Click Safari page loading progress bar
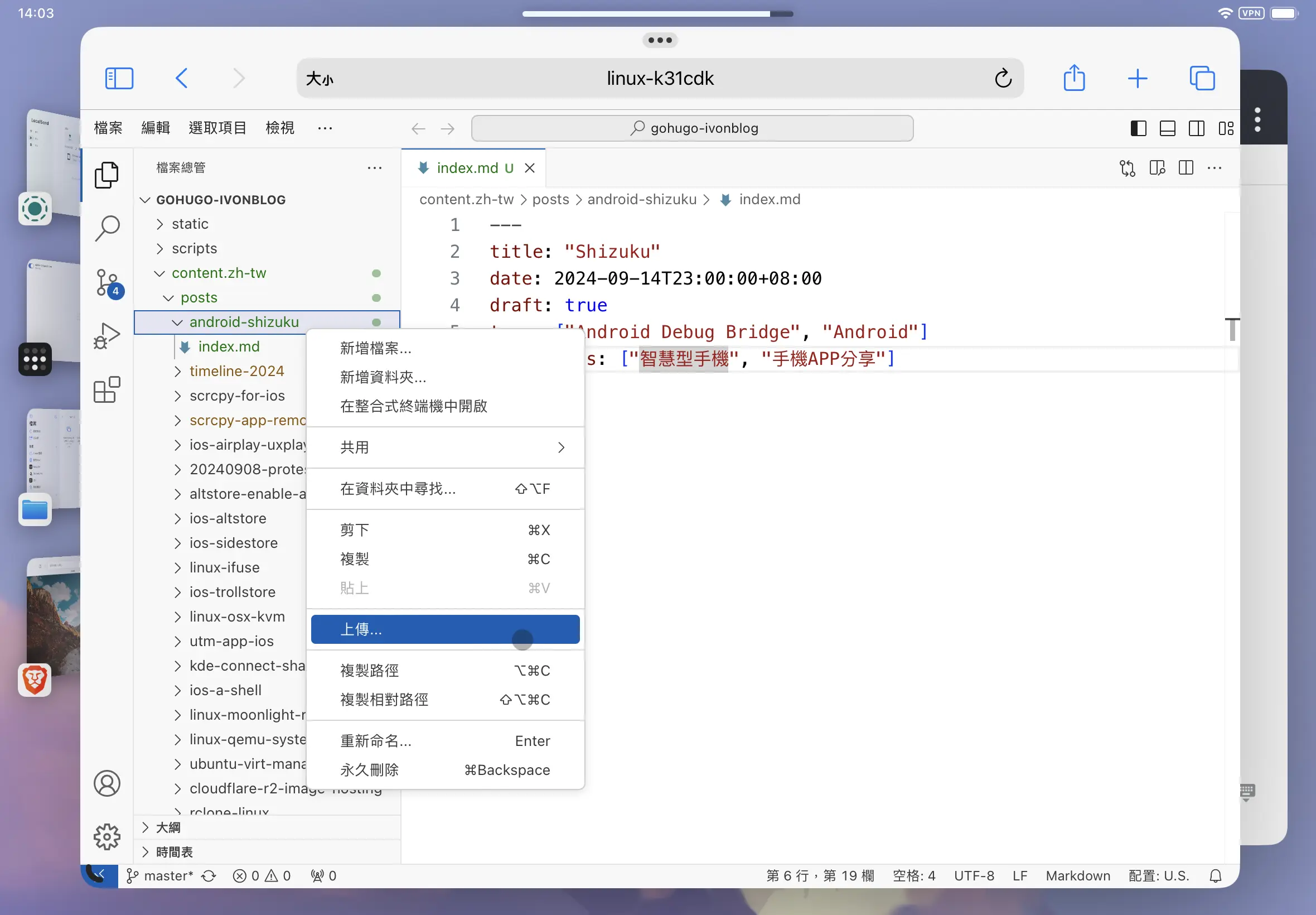 (x=657, y=14)
